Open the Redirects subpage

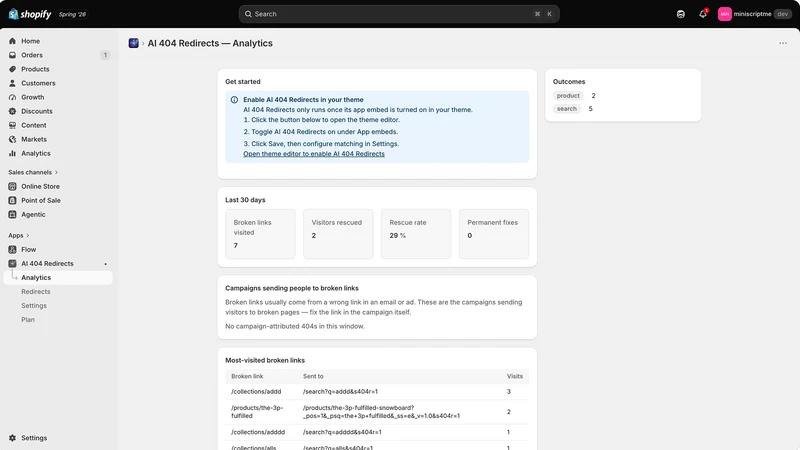tap(36, 292)
